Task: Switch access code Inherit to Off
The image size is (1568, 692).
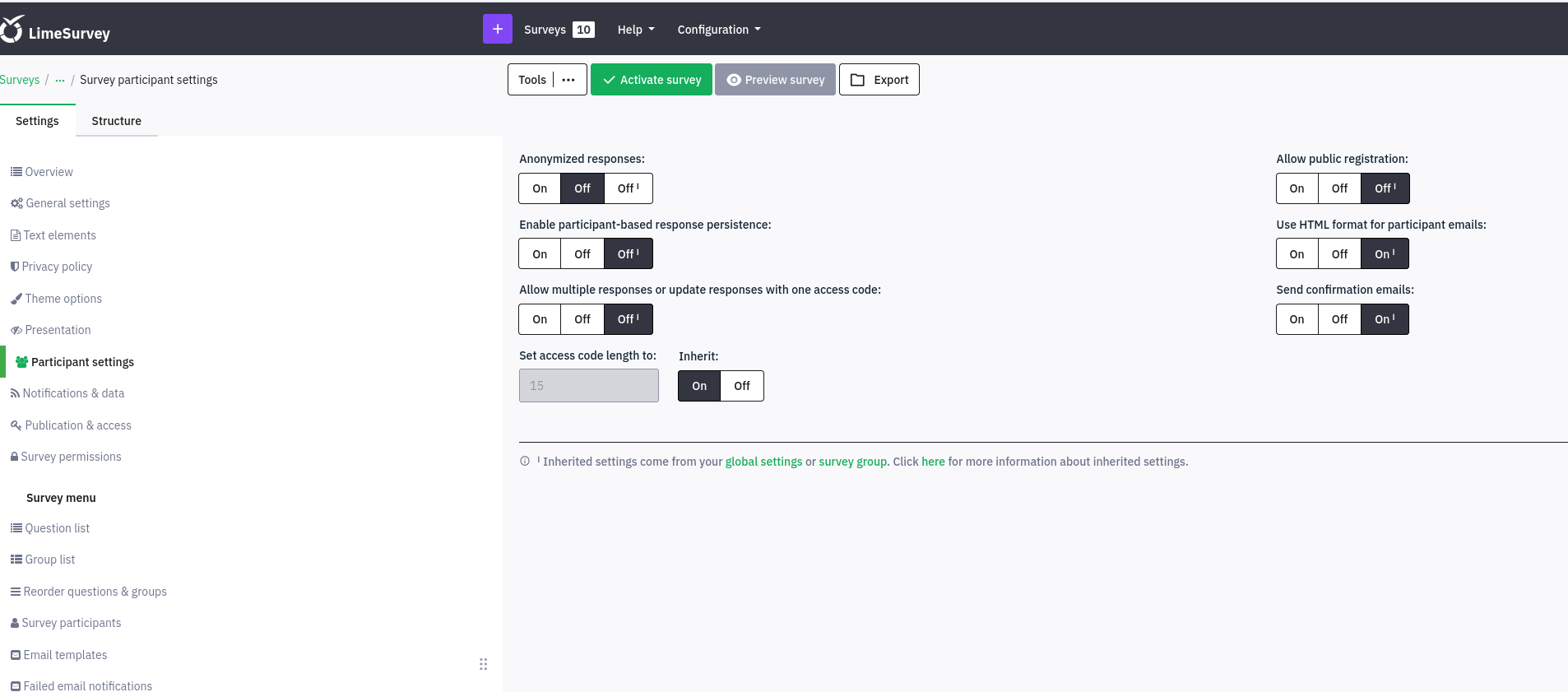Action: 741,386
